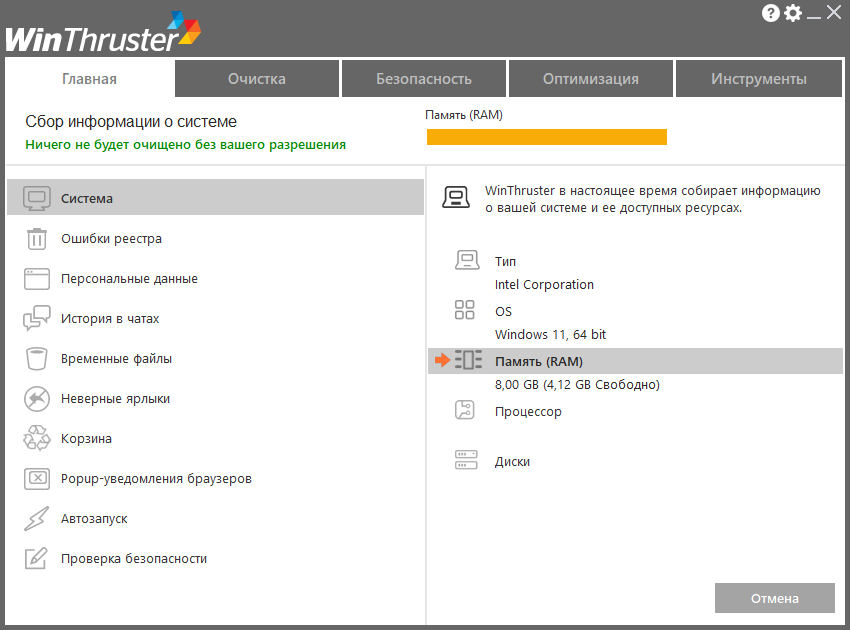Click the Память (RAM) caption above progress bar

[464, 115]
